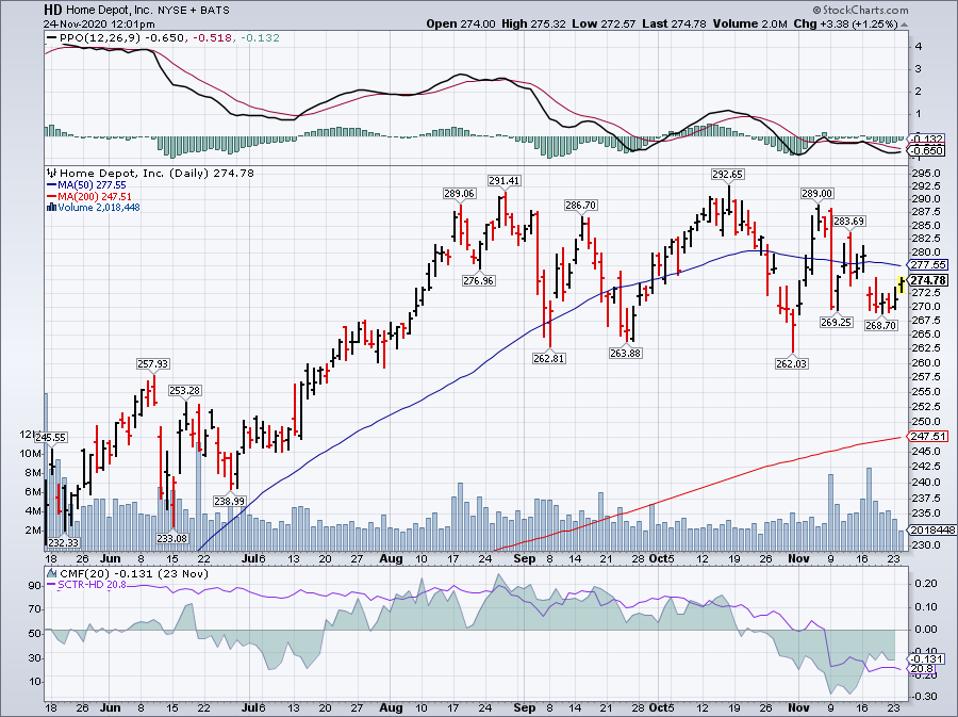Image resolution: width=958 pixels, height=717 pixels.
Task: Click the 292.65 peak price label
Action: coord(728,175)
